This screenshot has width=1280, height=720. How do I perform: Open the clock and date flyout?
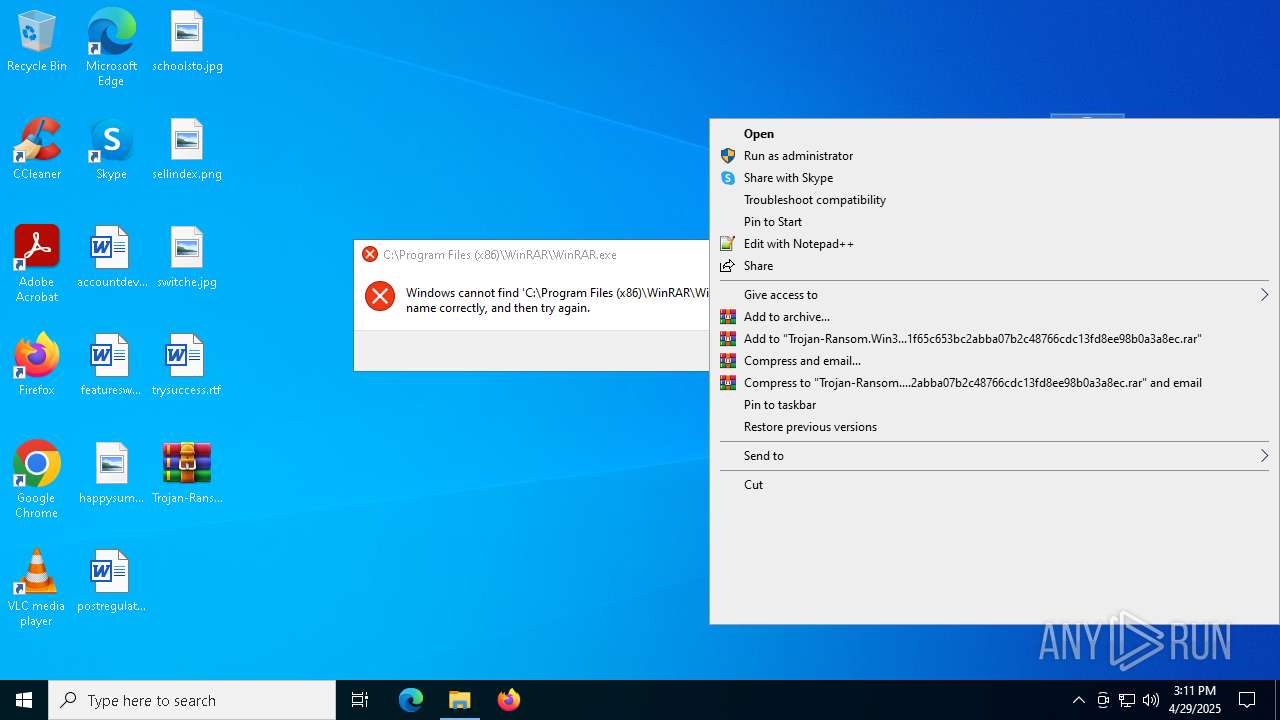pos(1196,700)
